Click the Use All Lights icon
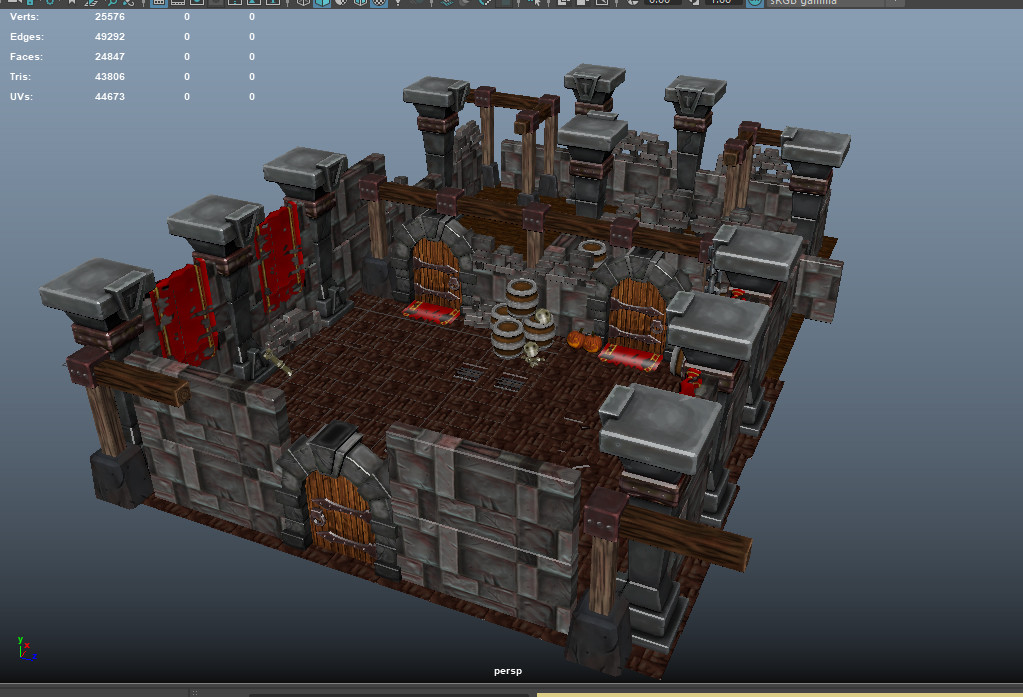The width and height of the screenshot is (1023, 697). click(x=398, y=5)
